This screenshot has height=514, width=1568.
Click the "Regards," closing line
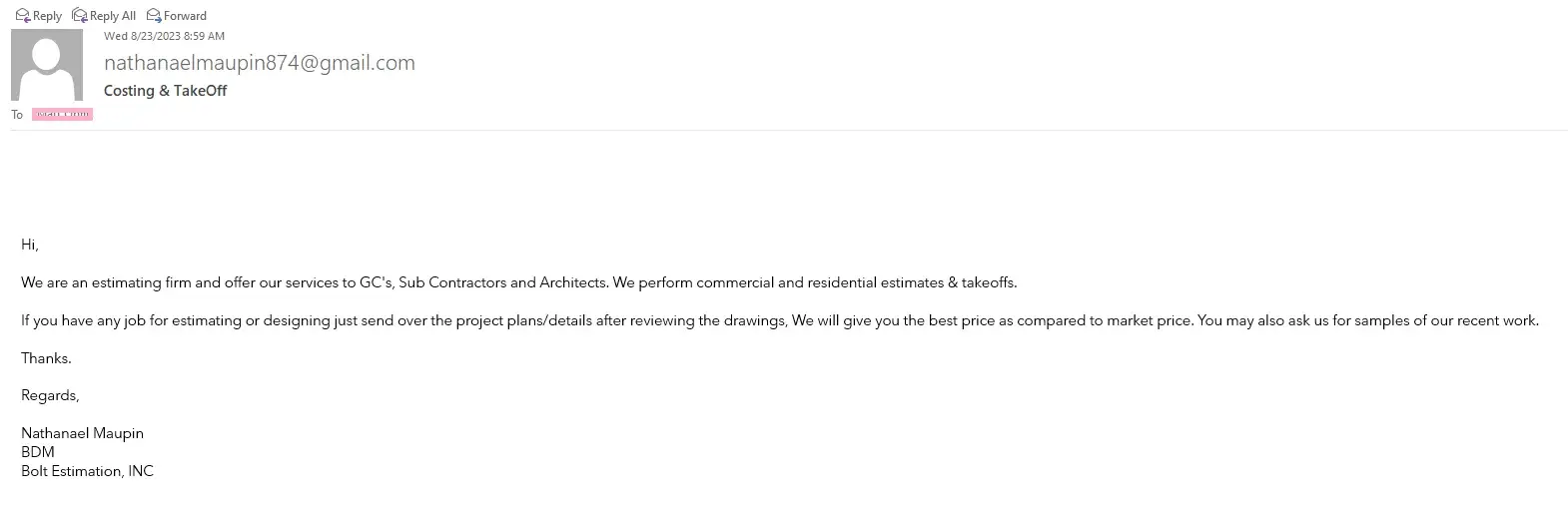(50, 395)
